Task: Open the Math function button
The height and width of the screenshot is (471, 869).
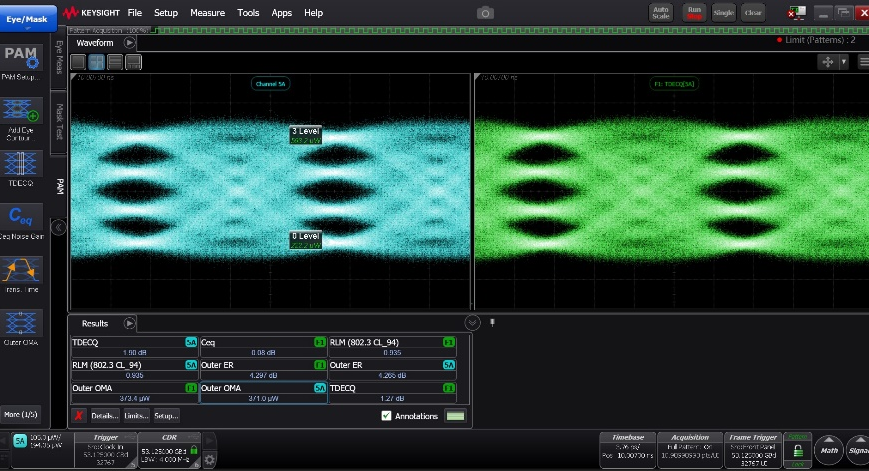Action: [828, 448]
